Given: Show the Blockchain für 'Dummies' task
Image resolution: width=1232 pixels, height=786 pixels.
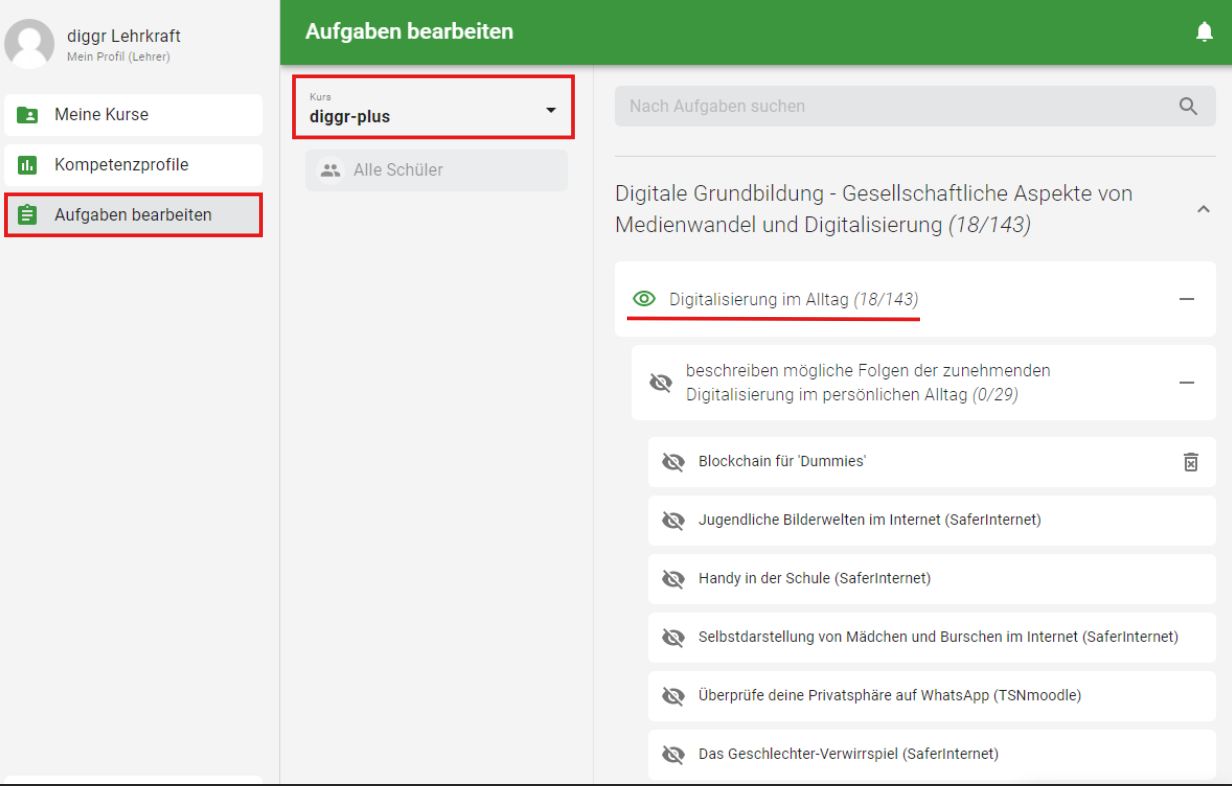Looking at the screenshot, I should coord(673,462).
